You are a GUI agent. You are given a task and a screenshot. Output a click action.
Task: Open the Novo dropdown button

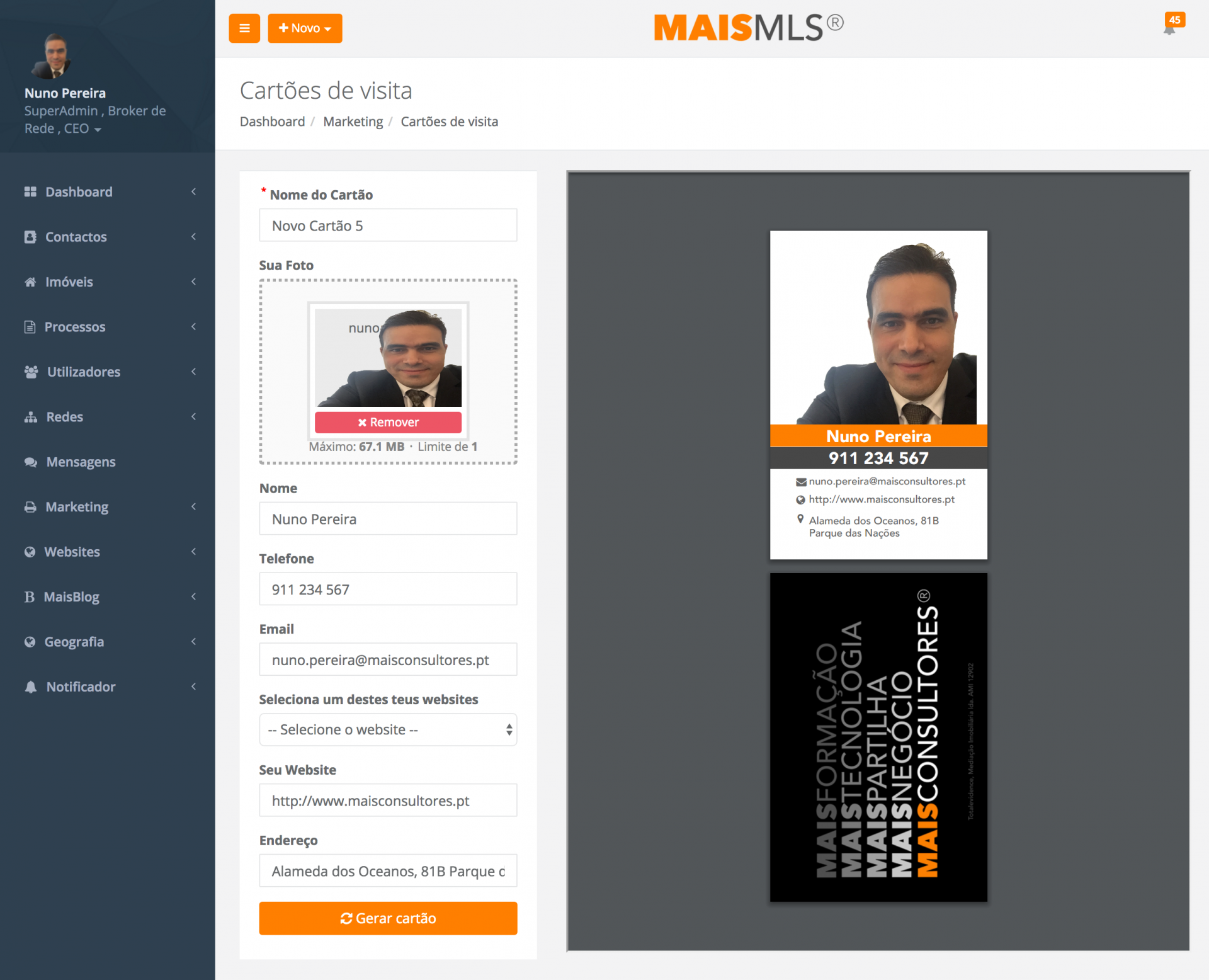point(305,28)
